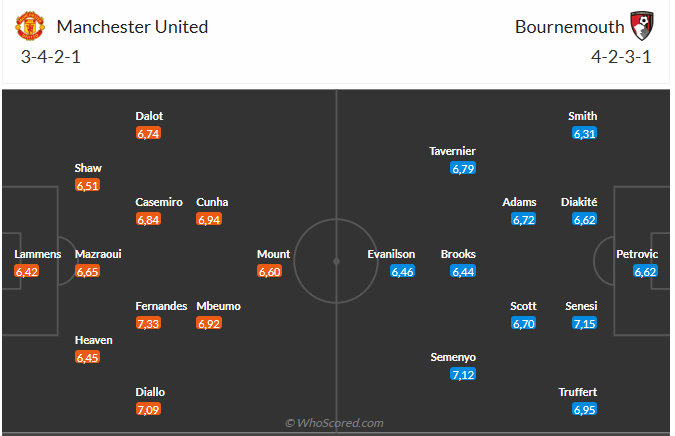This screenshot has height=436, width=675.
Task: Click Diallo's 7,09 rating badge
Action: coord(149,409)
